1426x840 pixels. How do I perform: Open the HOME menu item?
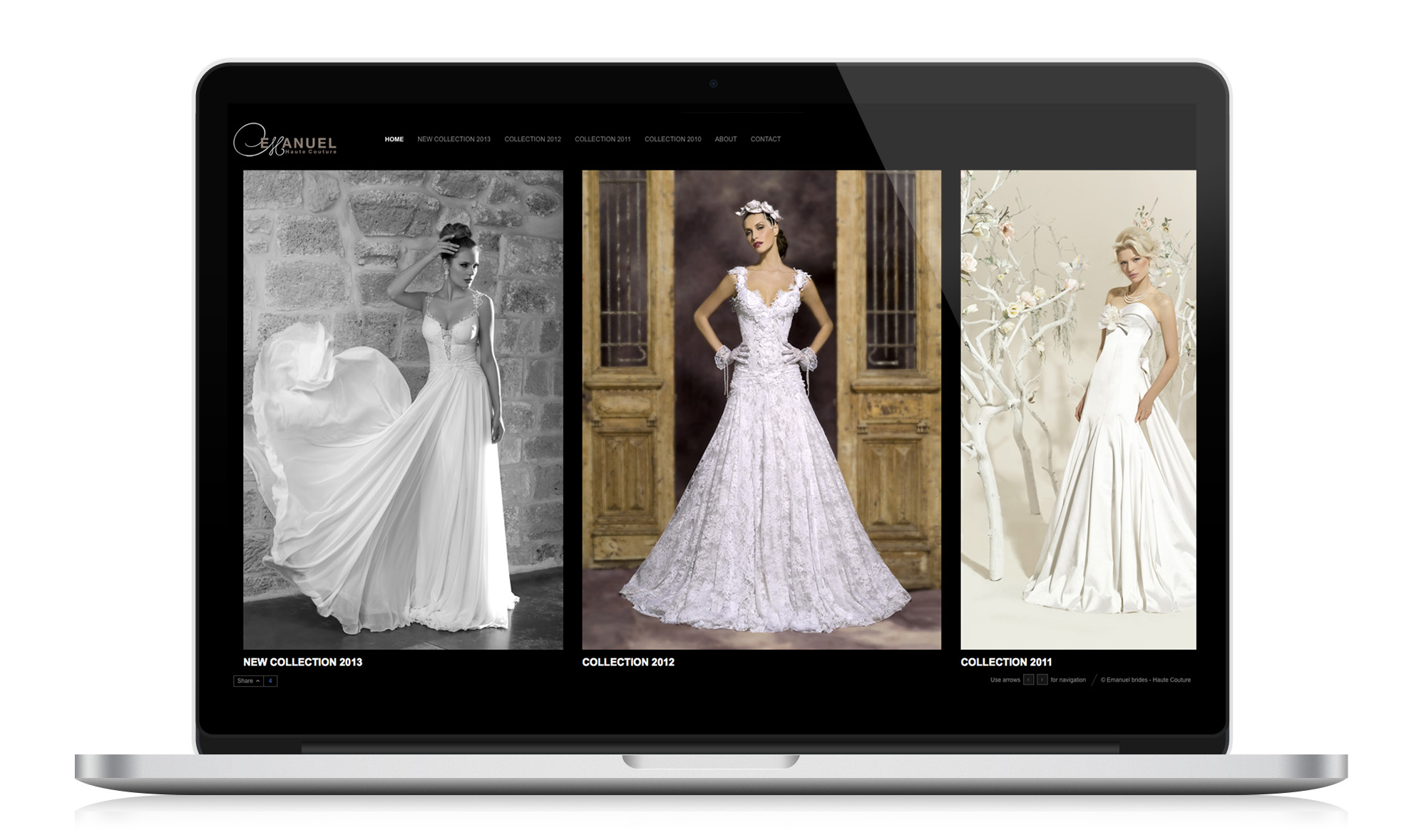pos(394,139)
